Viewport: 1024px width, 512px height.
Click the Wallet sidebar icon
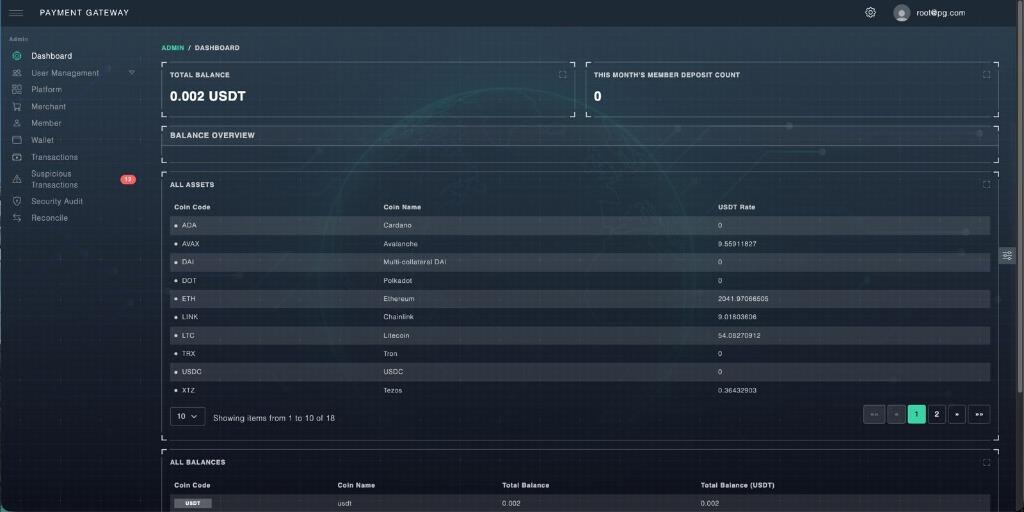tap(17, 140)
